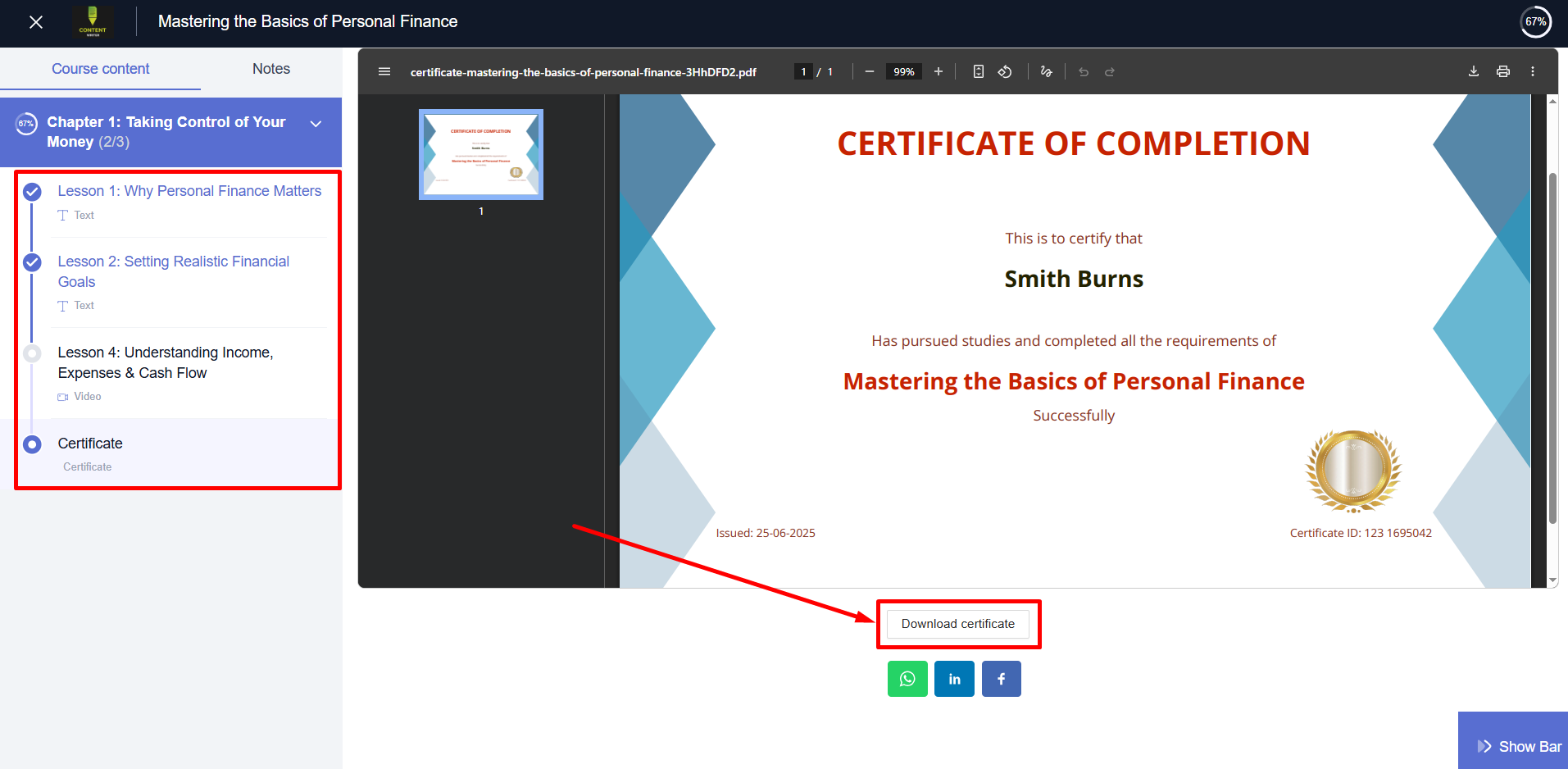Toggle Lesson 1 completed checkmark
This screenshot has width=1568, height=769.
coord(32,192)
